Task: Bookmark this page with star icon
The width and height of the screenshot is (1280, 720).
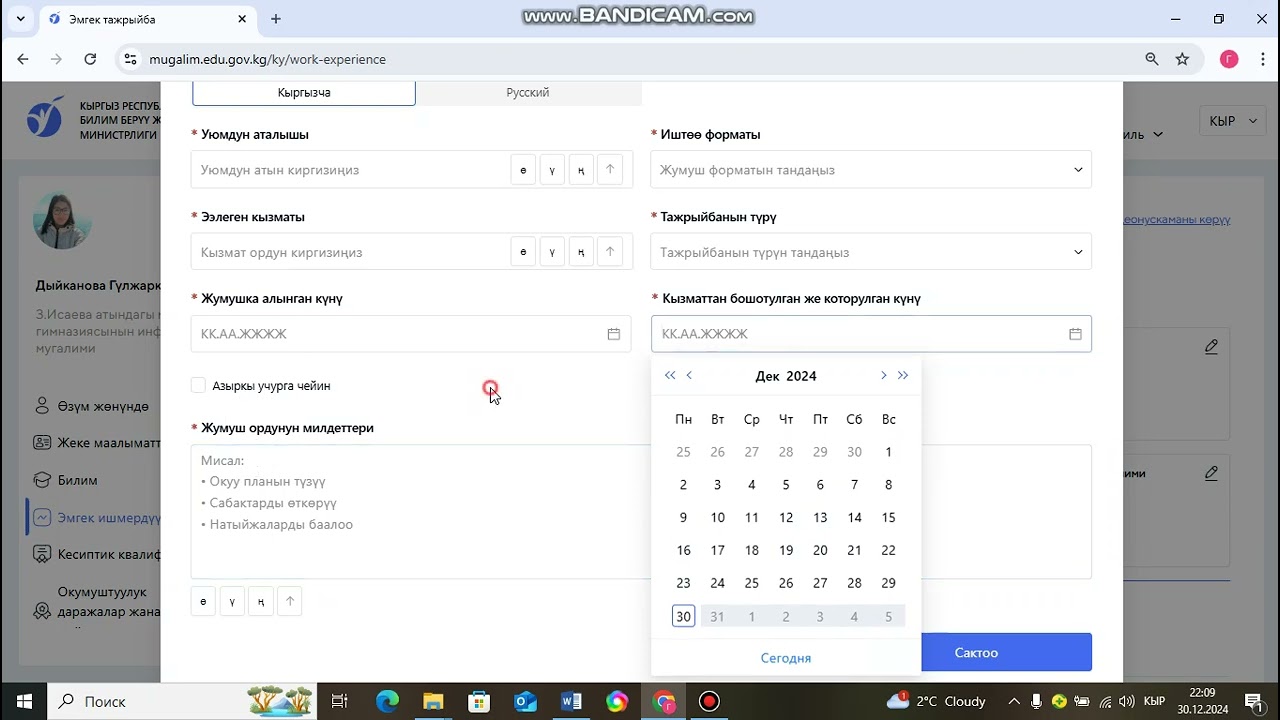Action: pyautogui.click(x=1182, y=59)
